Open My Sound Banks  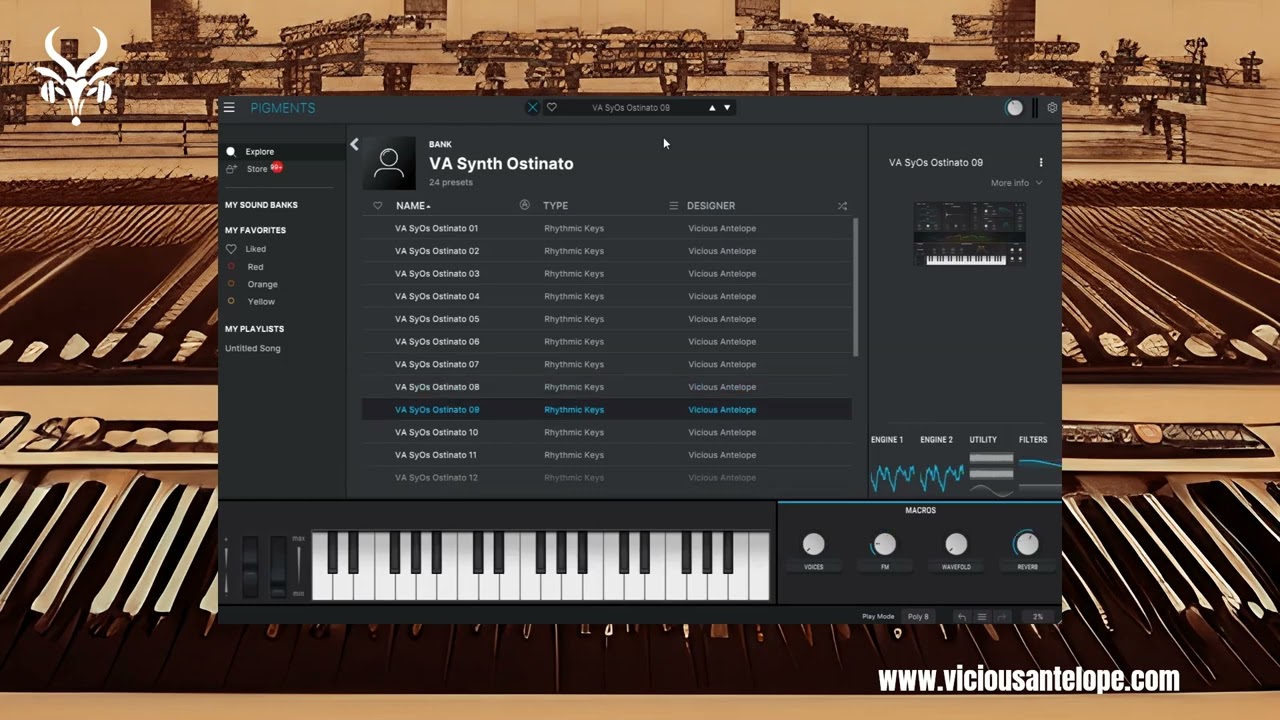(x=261, y=205)
